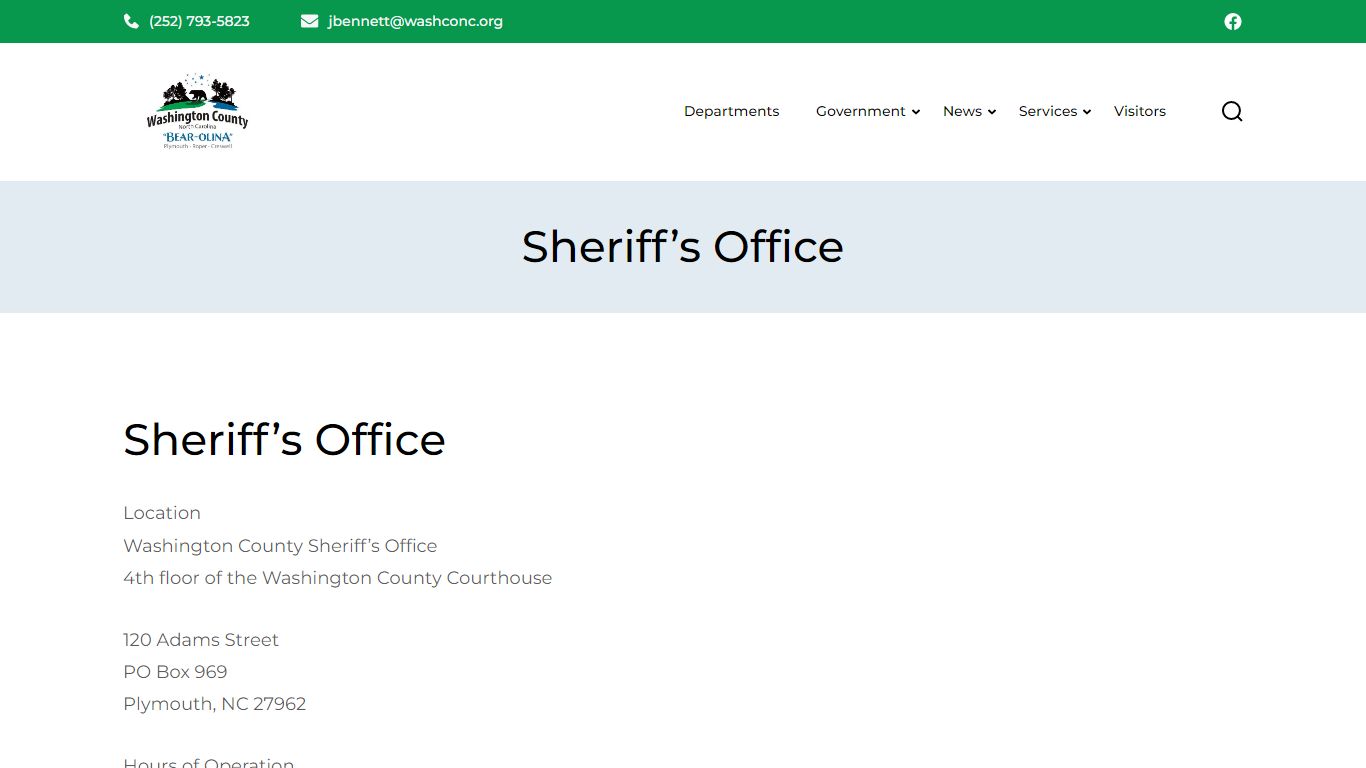Click the Sheriff's Office banner title
The height and width of the screenshot is (768, 1366).
click(x=683, y=246)
